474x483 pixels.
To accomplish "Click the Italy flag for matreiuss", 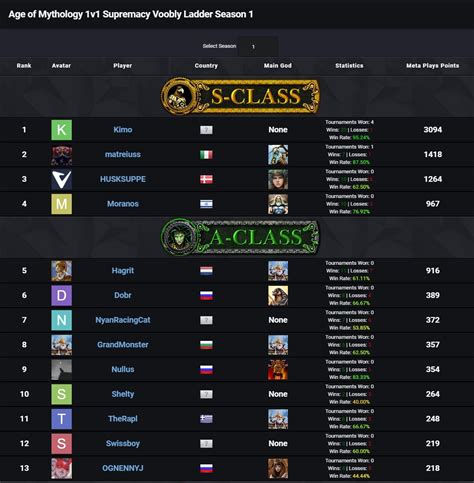I will [x=206, y=155].
